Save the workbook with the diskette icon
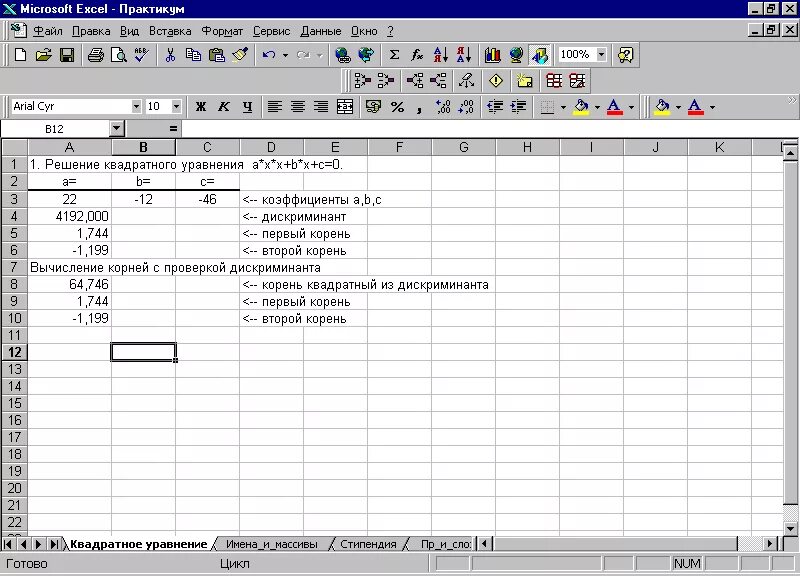Screen dimensions: 800x576 [x=67, y=55]
